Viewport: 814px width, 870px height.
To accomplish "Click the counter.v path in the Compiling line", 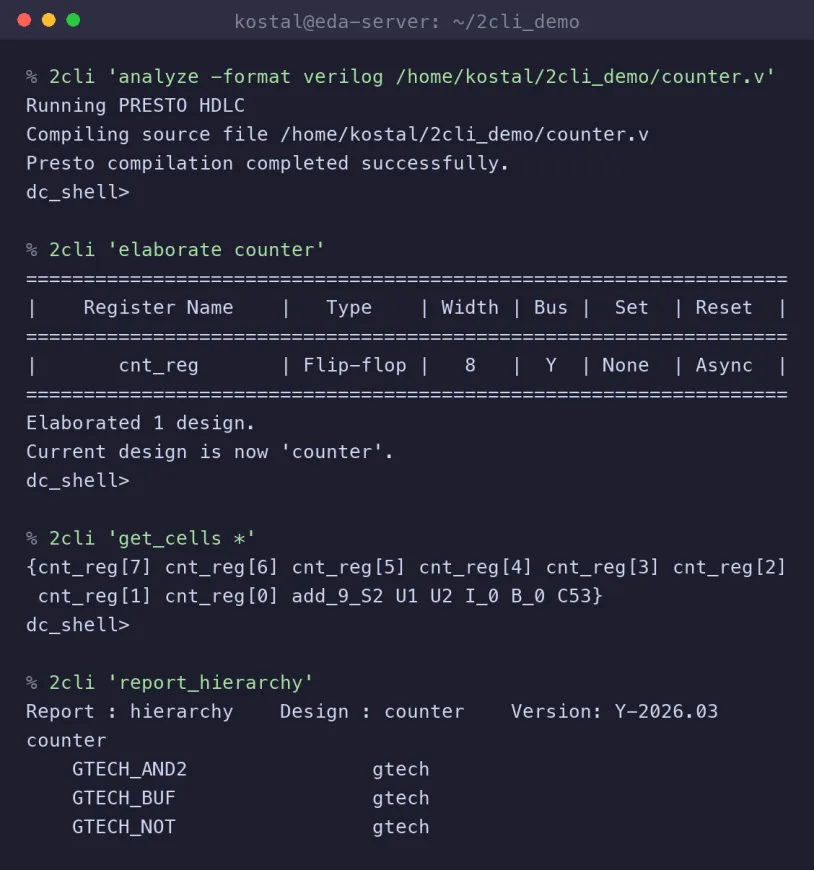I will [464, 134].
